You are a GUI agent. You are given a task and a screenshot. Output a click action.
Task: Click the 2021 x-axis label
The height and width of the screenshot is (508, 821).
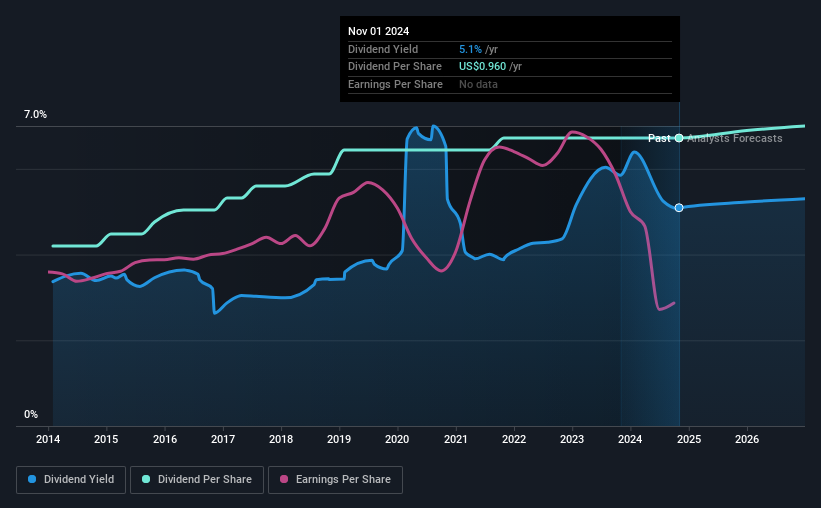456,439
